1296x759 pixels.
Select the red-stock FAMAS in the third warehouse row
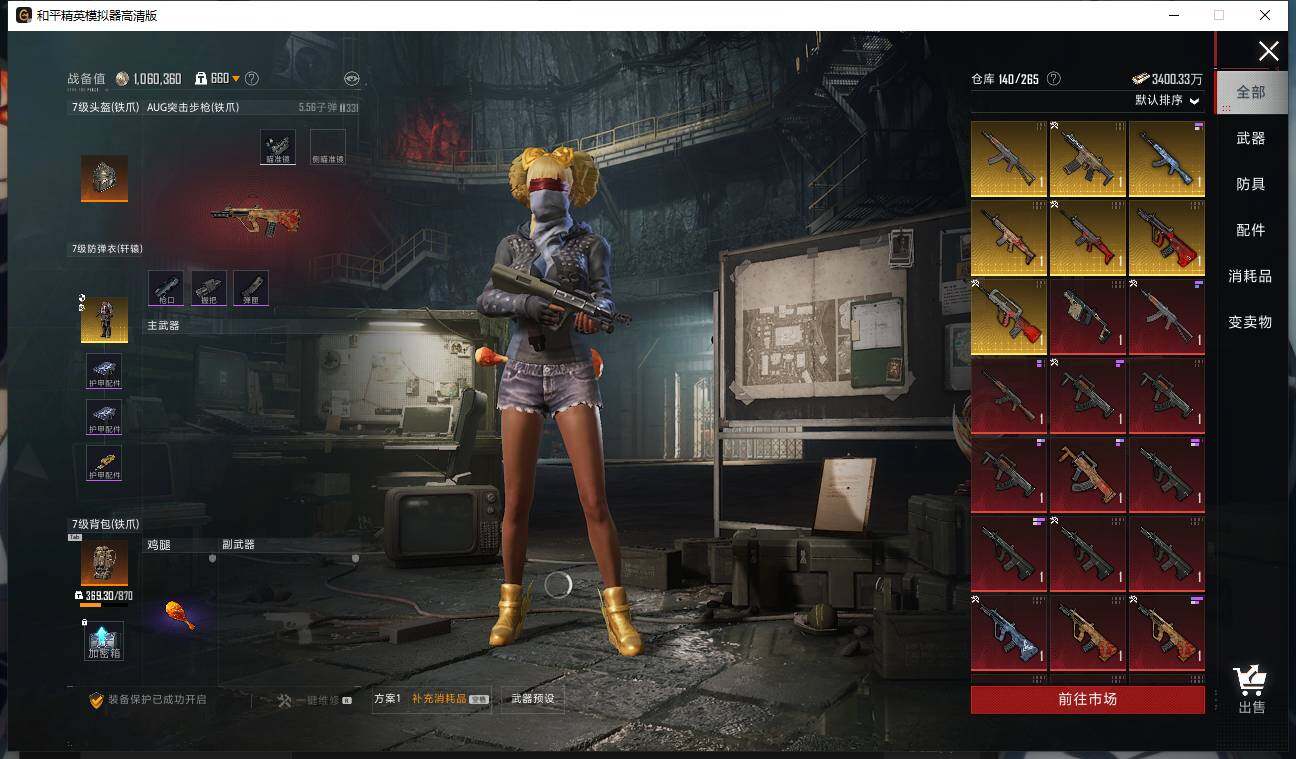tap(1009, 315)
